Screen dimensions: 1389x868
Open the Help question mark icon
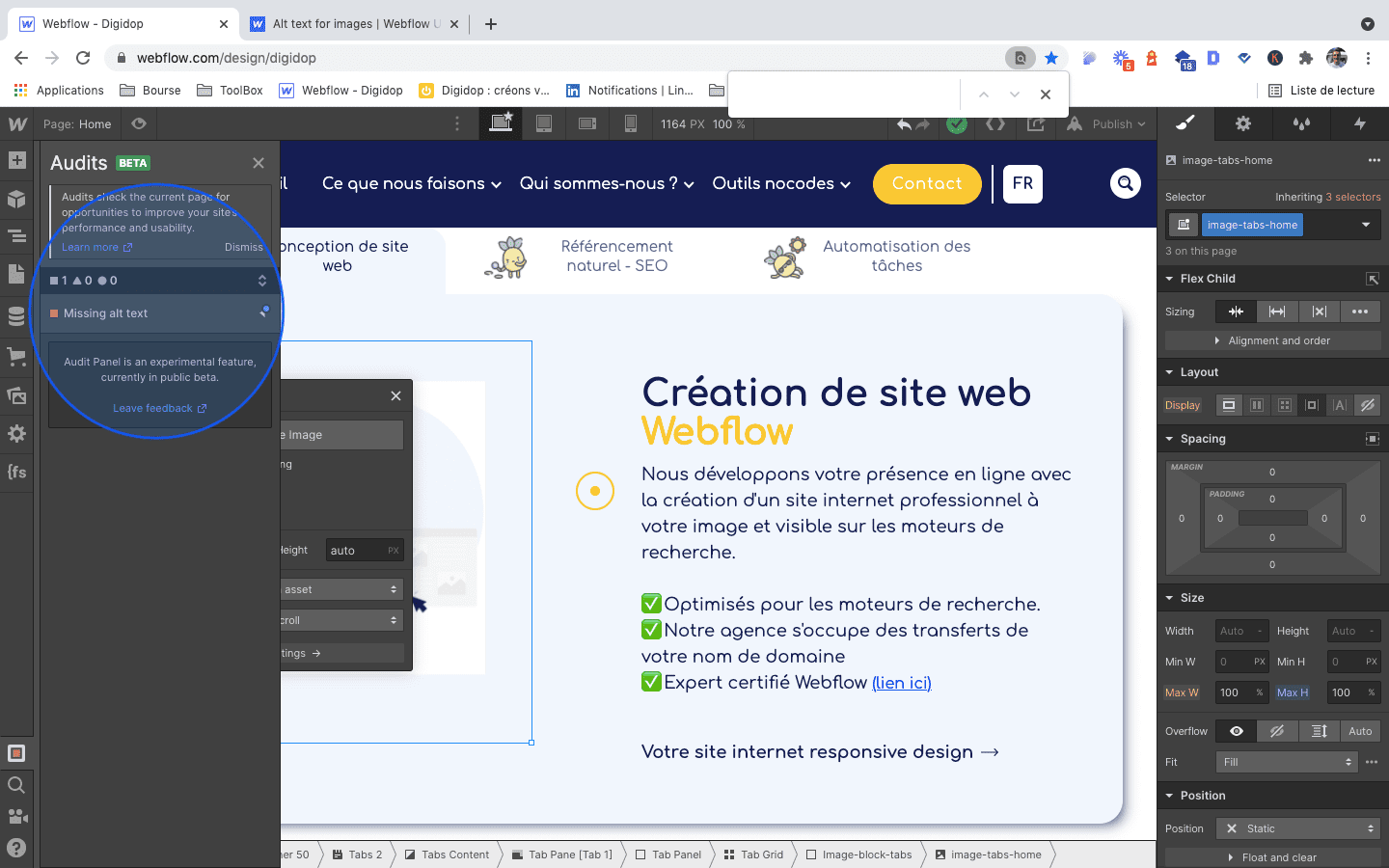pos(16,848)
